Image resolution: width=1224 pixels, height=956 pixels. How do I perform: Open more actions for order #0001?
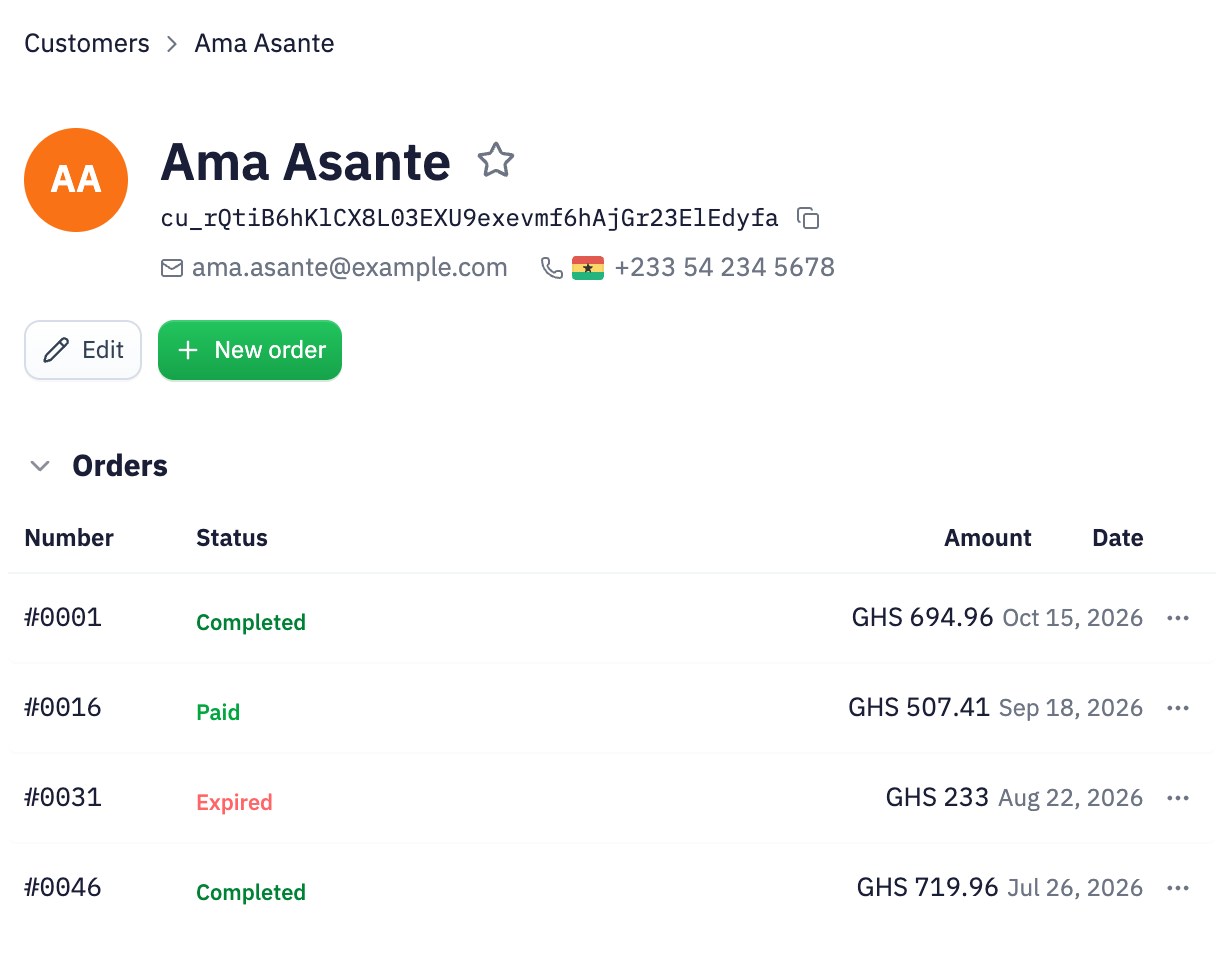pos(1178,618)
